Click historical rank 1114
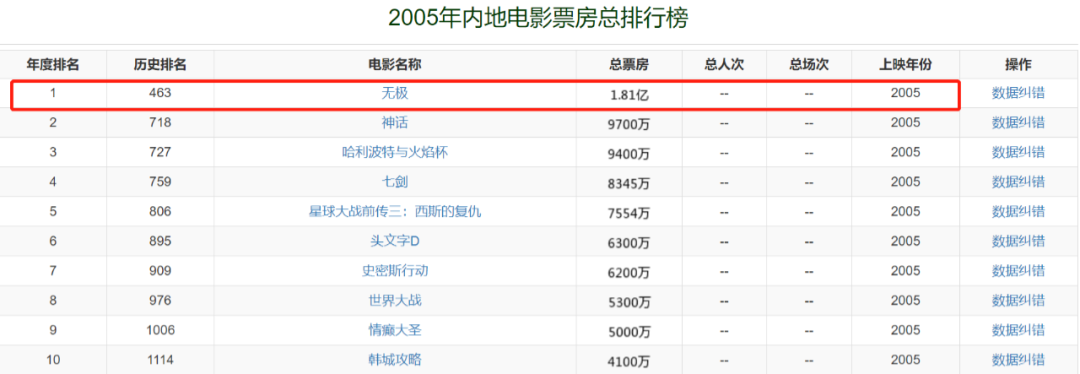The width and height of the screenshot is (1080, 374). coord(160,360)
